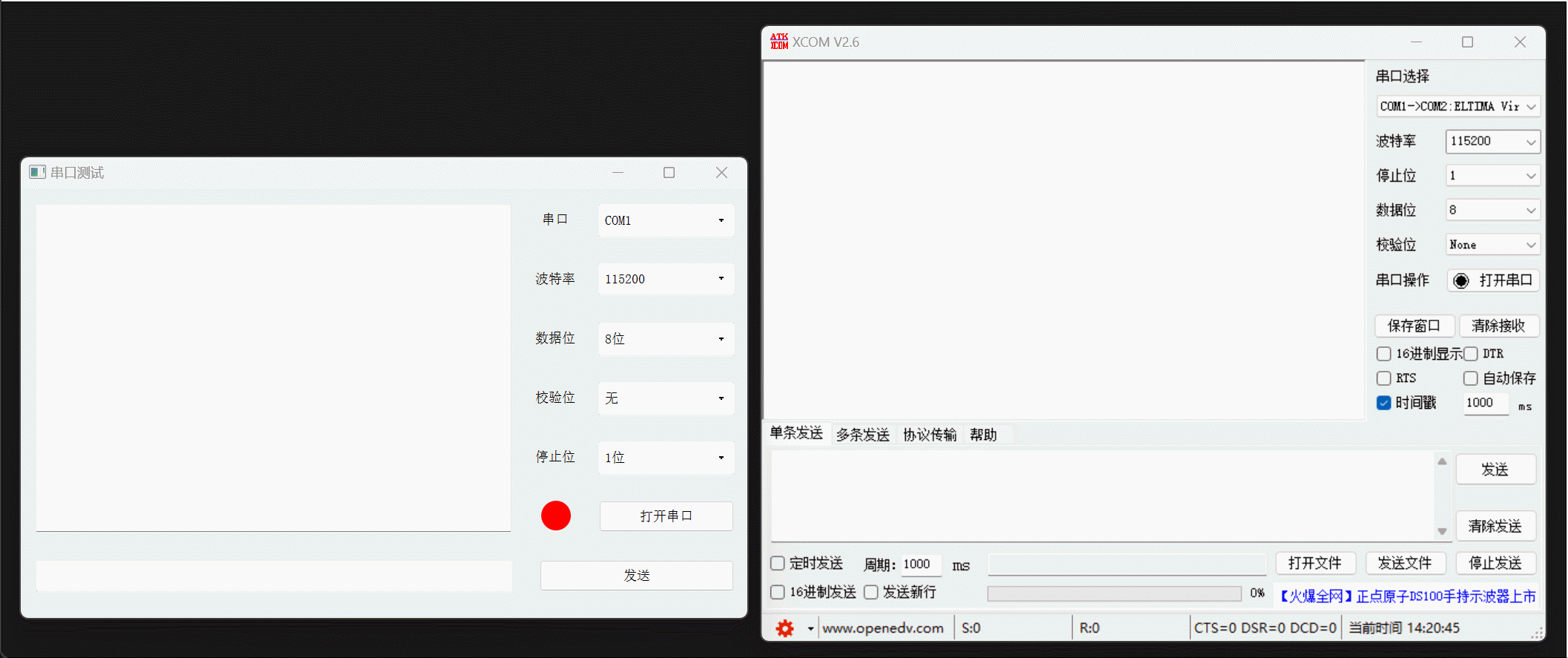Click the 清除发送 button

1495,526
